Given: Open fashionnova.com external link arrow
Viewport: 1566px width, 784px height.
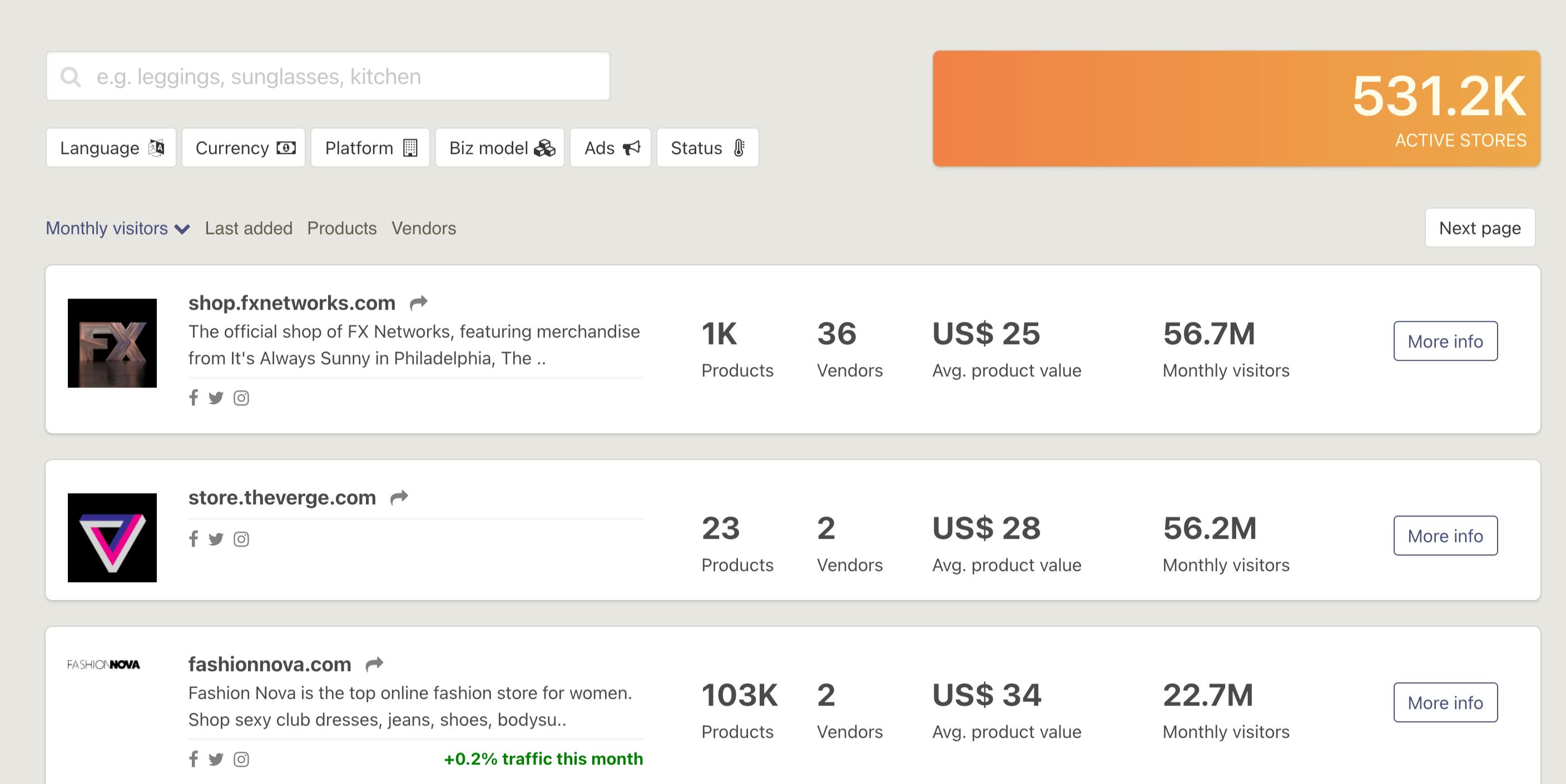Looking at the screenshot, I should pos(374,664).
